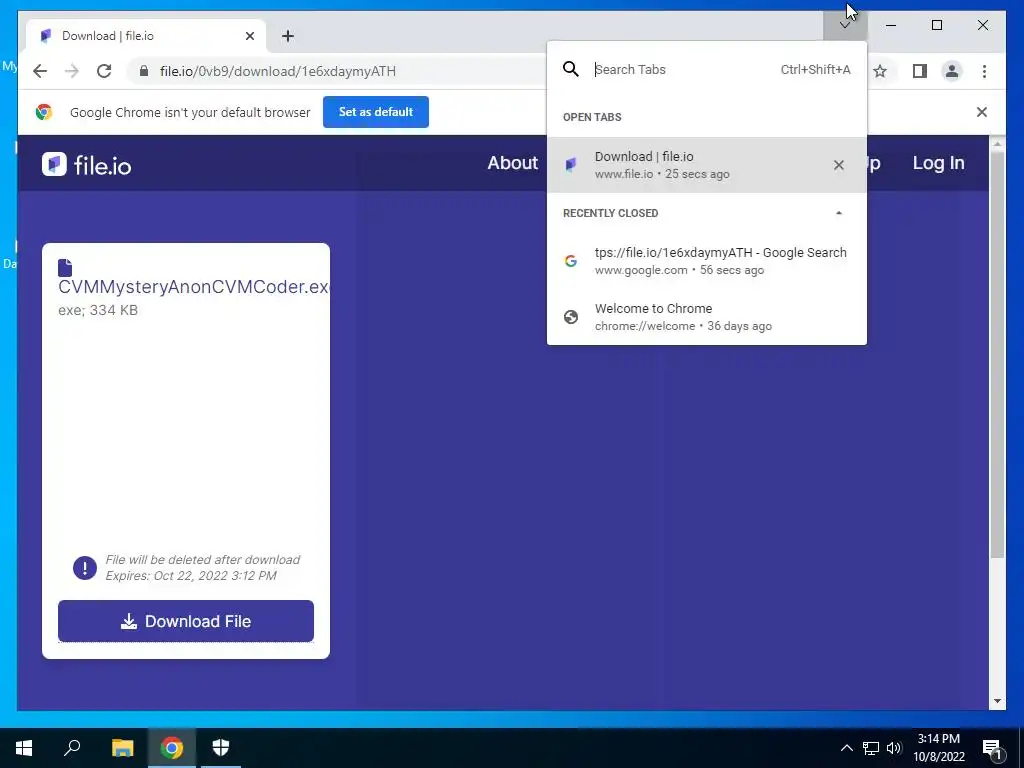Dismiss the default browser notification bar

[x=981, y=112]
